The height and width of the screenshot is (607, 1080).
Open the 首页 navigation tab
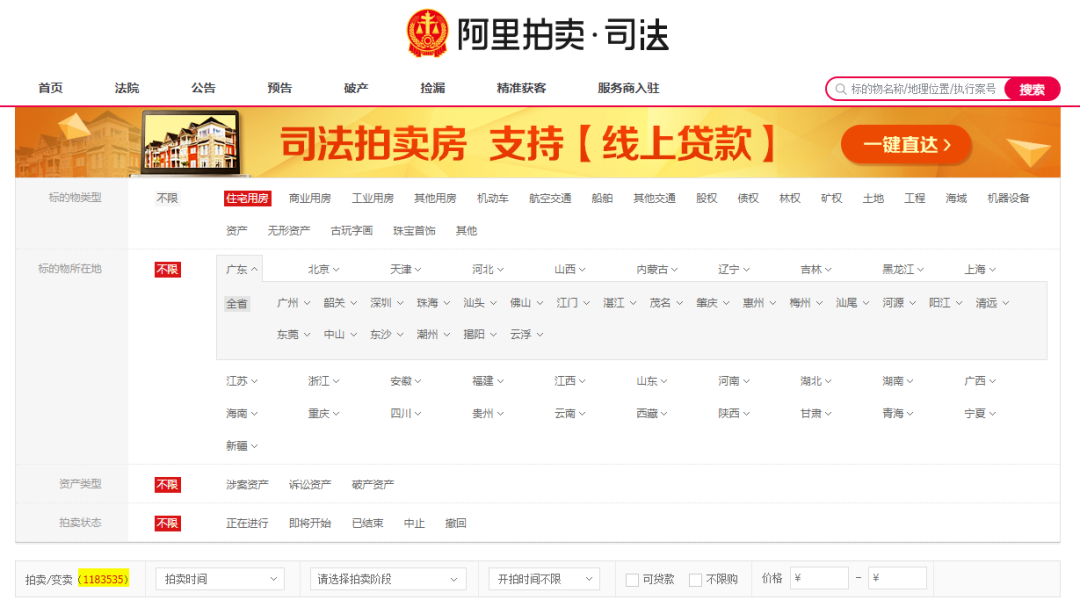[50, 88]
